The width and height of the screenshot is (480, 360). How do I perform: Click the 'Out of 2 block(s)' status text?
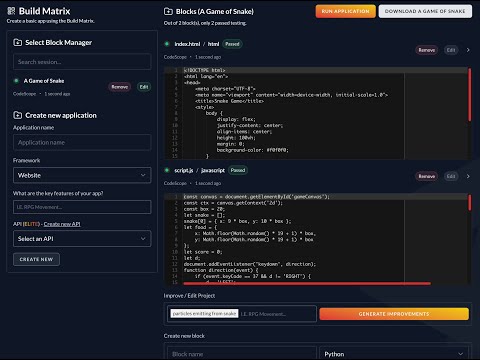pyautogui.click(x=205, y=23)
